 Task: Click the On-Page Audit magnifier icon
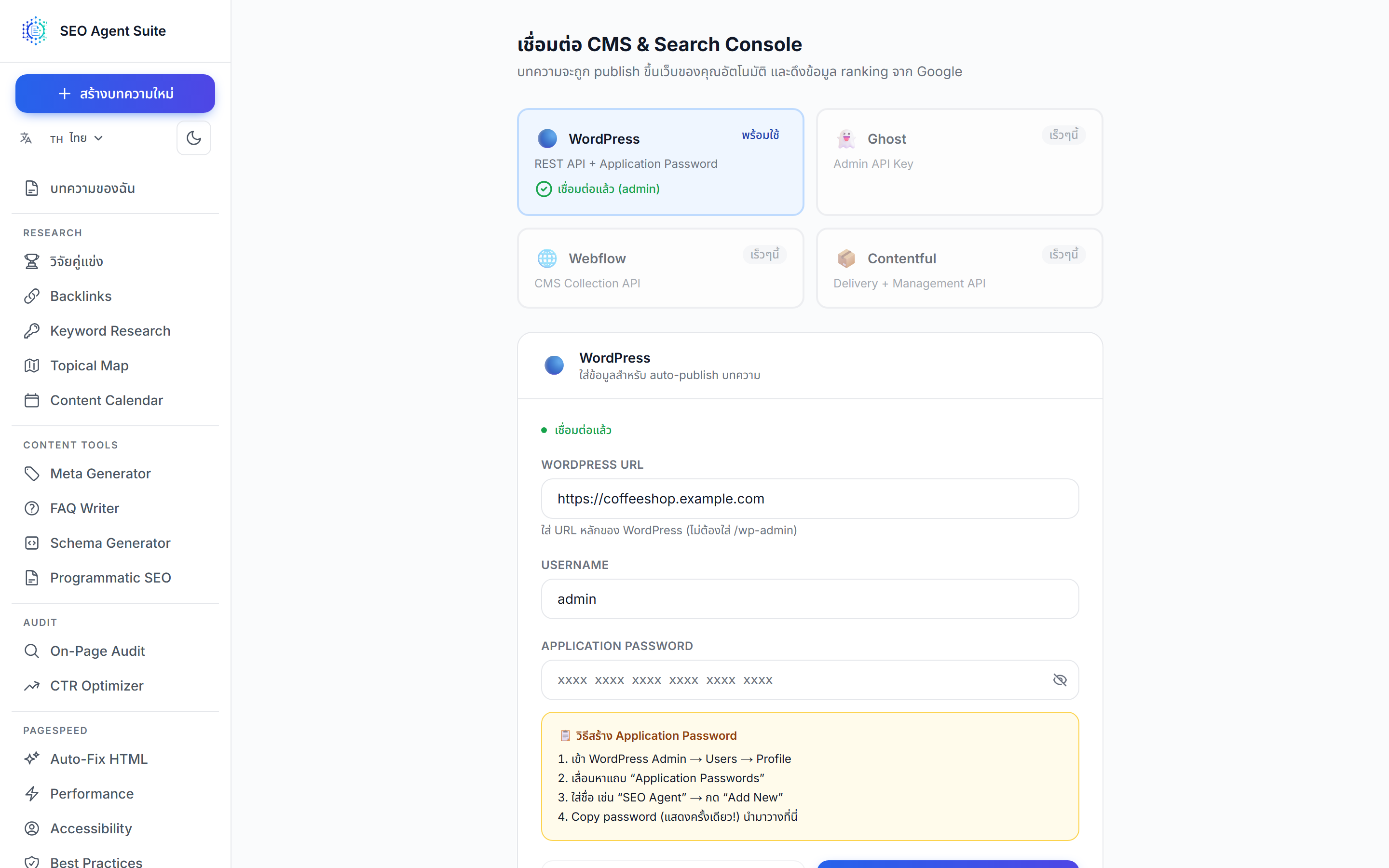tap(32, 651)
